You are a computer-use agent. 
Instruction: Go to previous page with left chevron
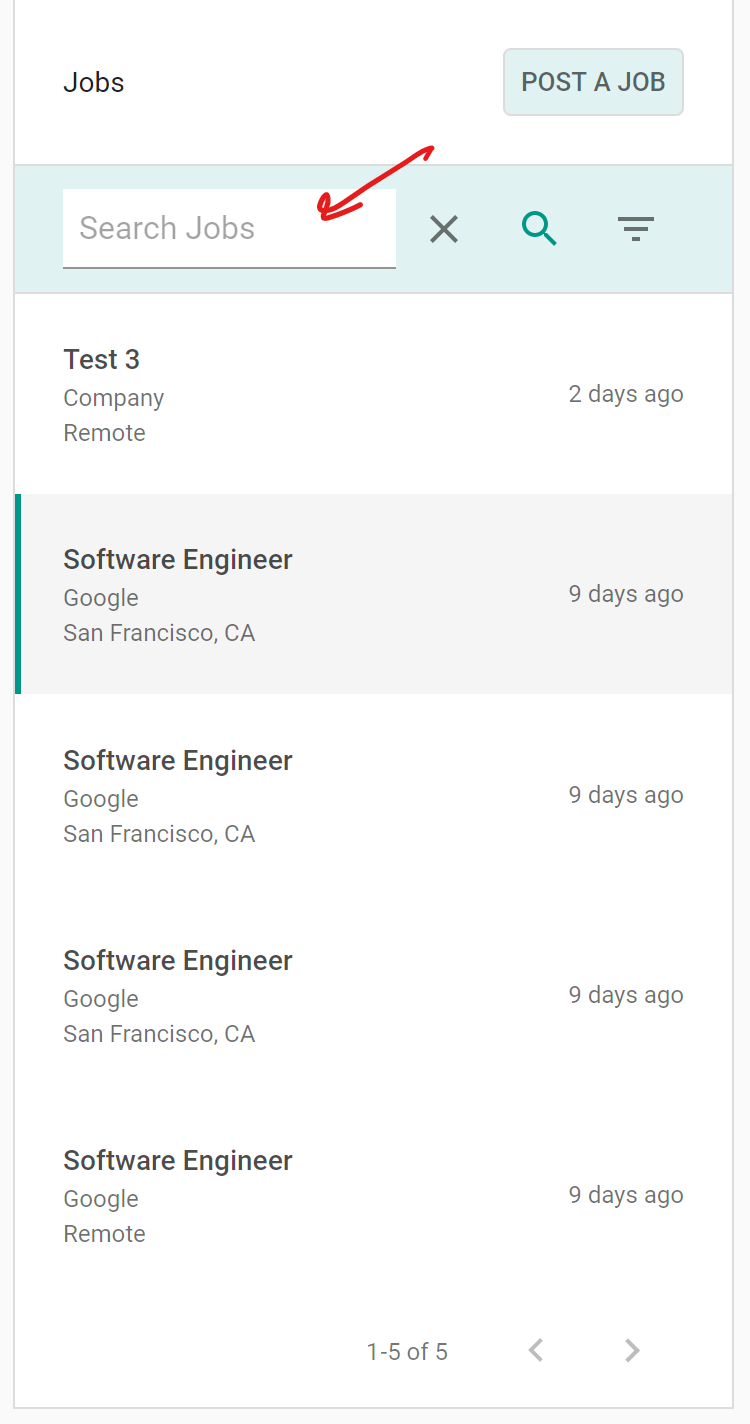tap(536, 1351)
